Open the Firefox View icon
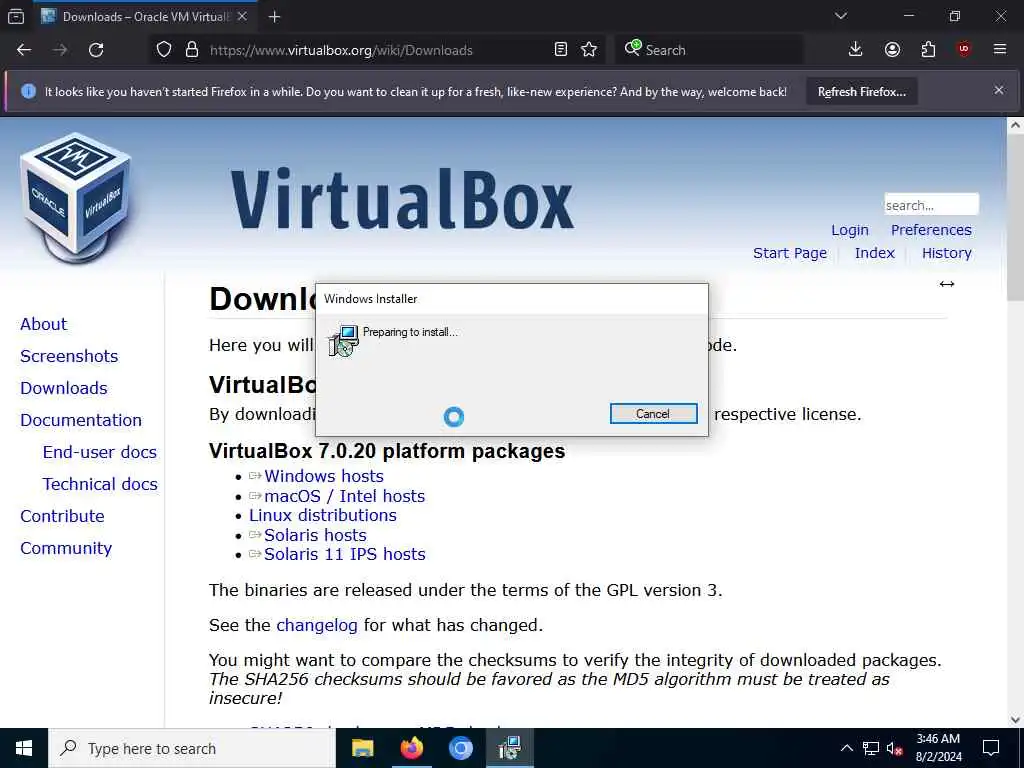1024x768 pixels. click(16, 17)
